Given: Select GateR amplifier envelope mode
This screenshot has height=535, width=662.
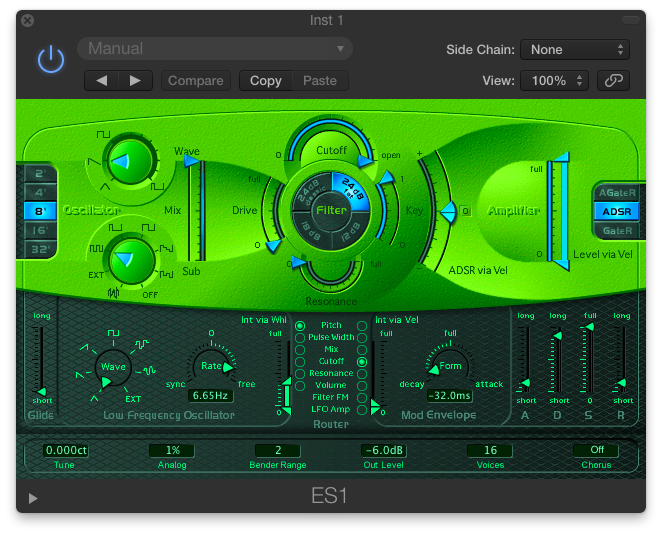Looking at the screenshot, I should 617,230.
